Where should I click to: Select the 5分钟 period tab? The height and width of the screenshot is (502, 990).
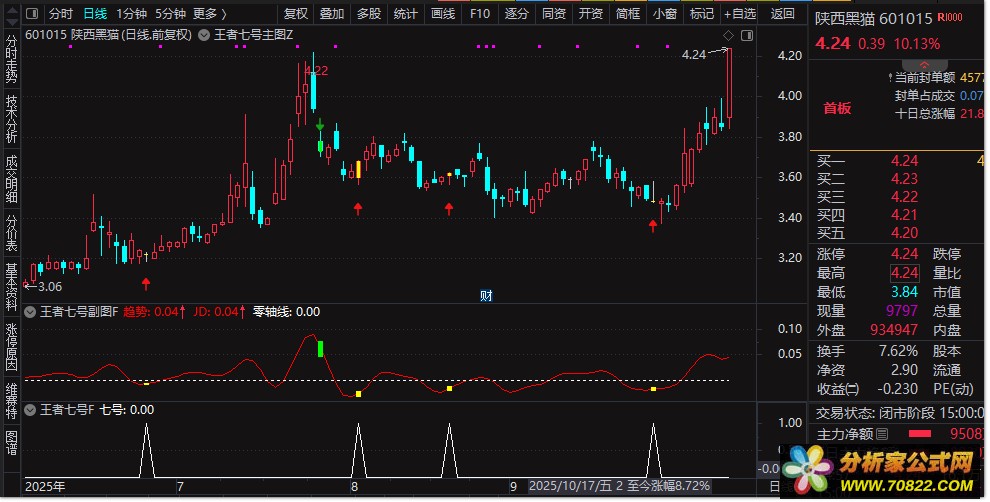pyautogui.click(x=170, y=13)
